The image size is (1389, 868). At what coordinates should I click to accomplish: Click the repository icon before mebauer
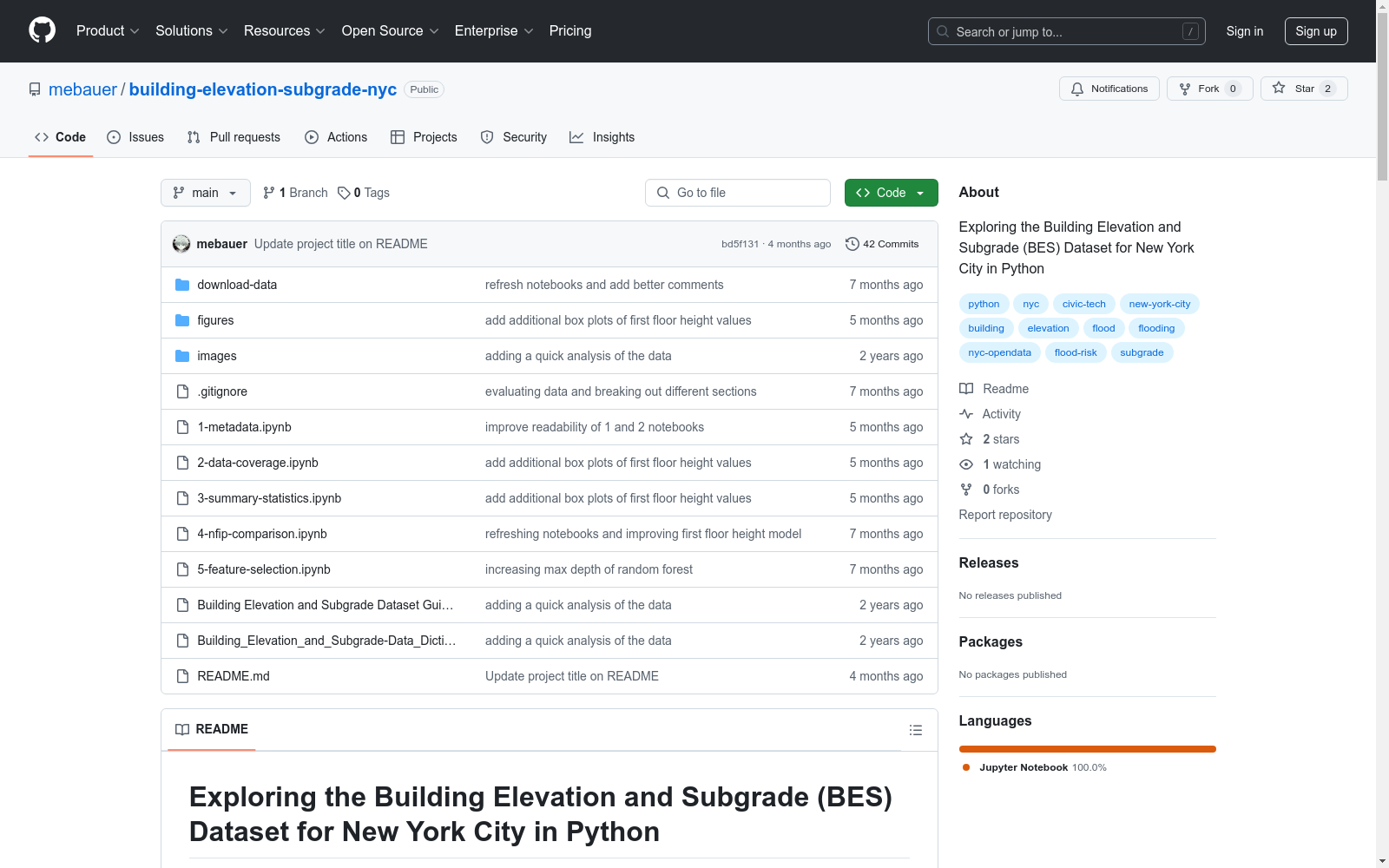(35, 89)
